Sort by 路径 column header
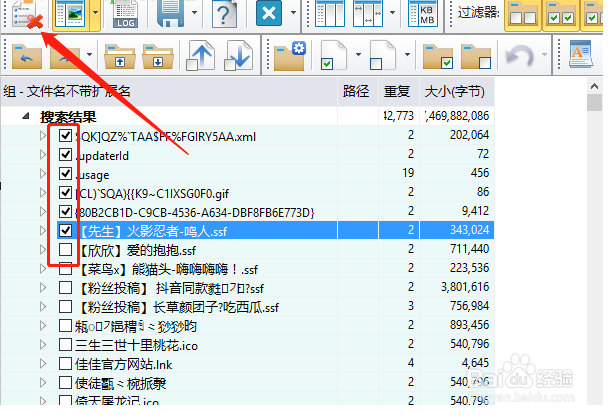This screenshot has width=608, height=419. [x=358, y=92]
